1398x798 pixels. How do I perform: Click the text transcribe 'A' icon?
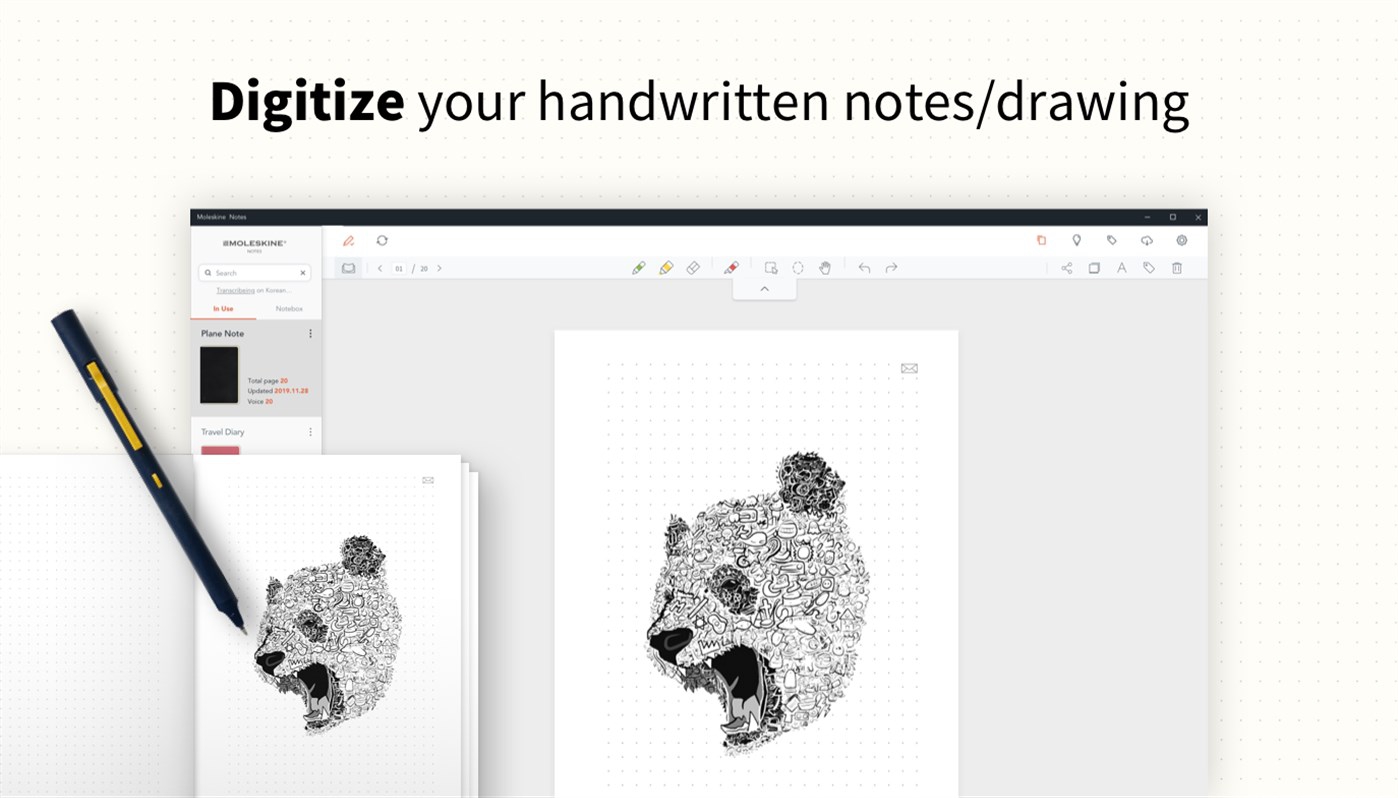point(1122,268)
